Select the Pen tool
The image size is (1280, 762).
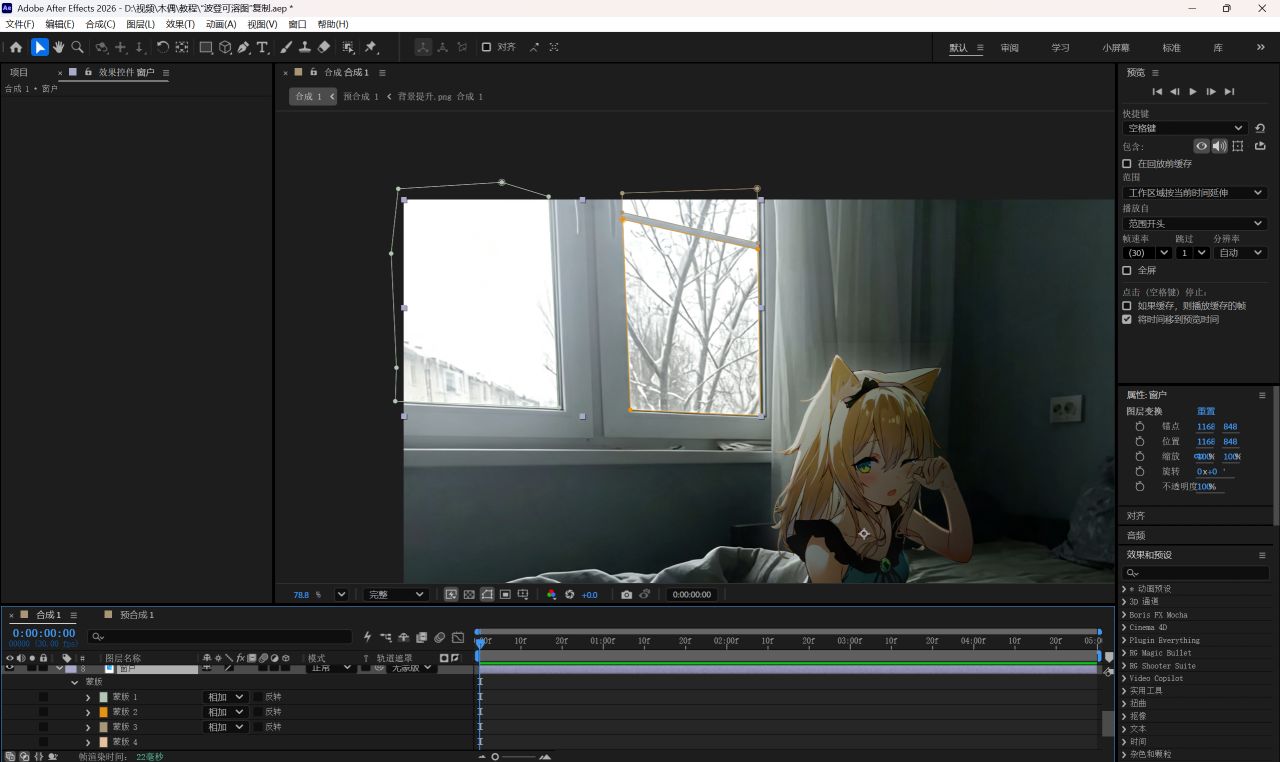244,47
